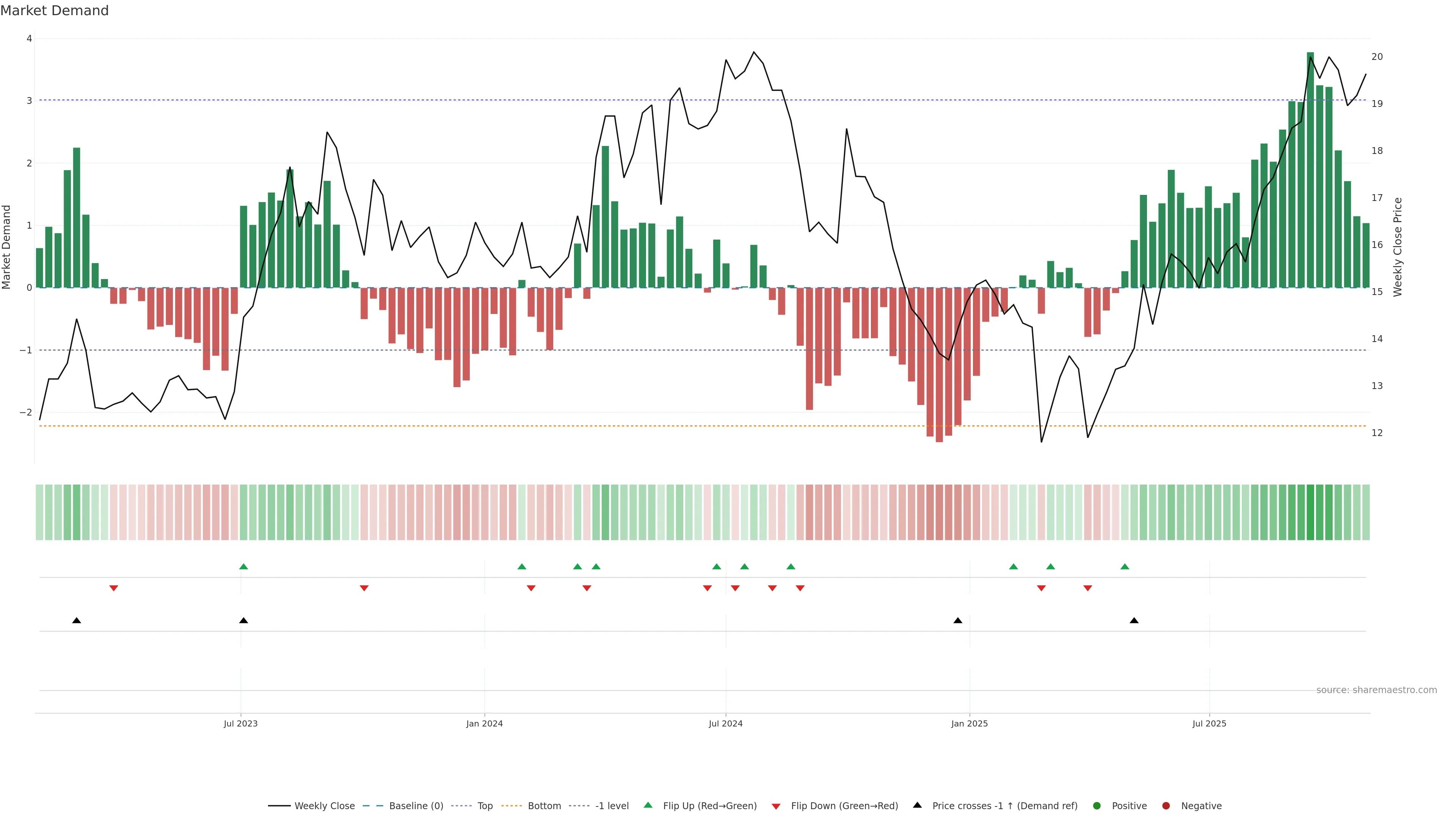Click the first green flip-up triangle marker at Jul 2023
The width and height of the screenshot is (1456, 819).
pos(243,566)
